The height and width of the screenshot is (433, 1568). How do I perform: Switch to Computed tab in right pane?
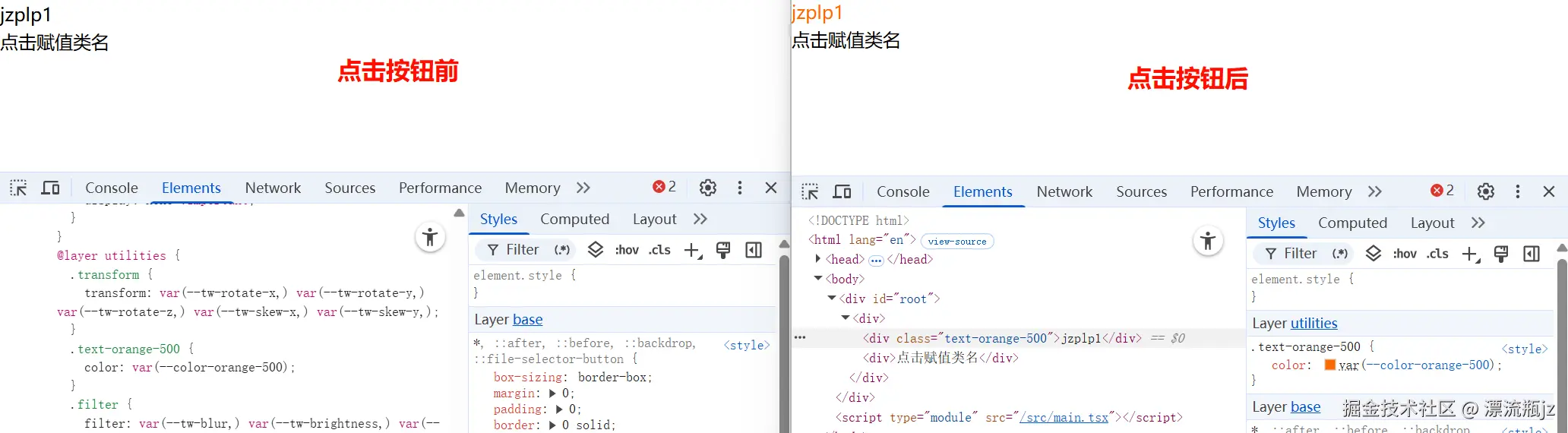click(x=1352, y=223)
